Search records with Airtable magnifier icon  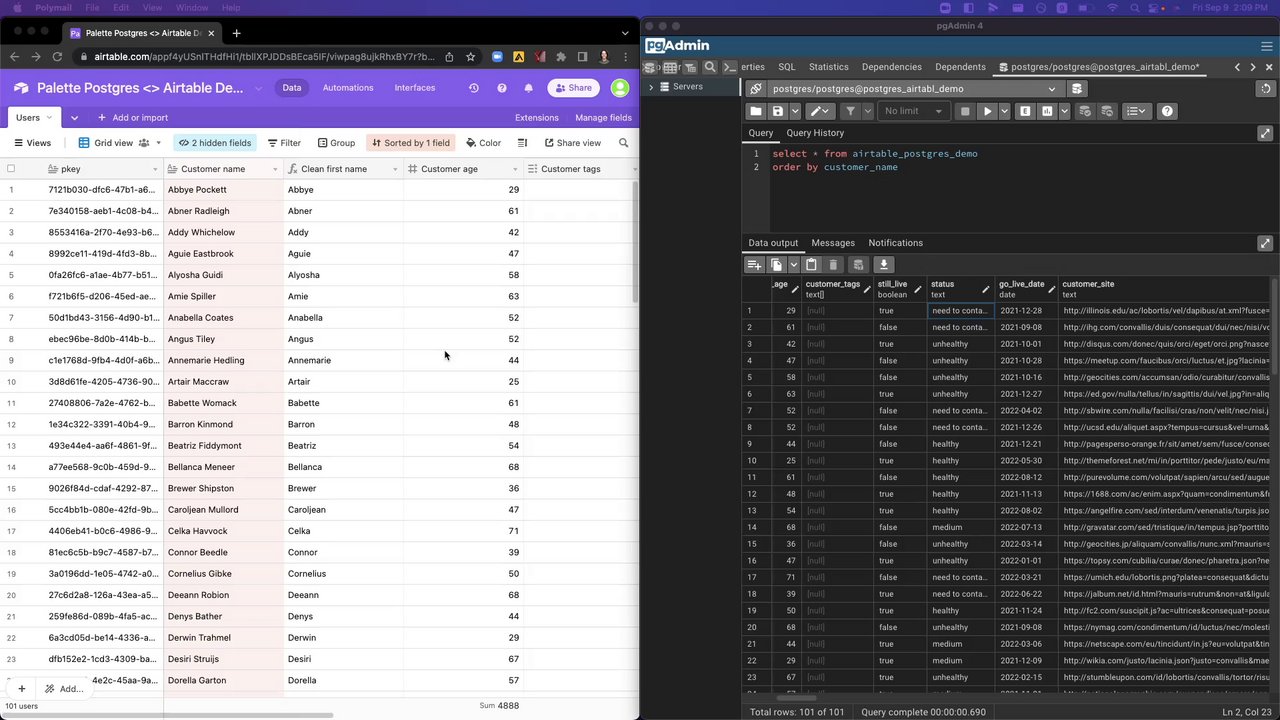tap(624, 143)
